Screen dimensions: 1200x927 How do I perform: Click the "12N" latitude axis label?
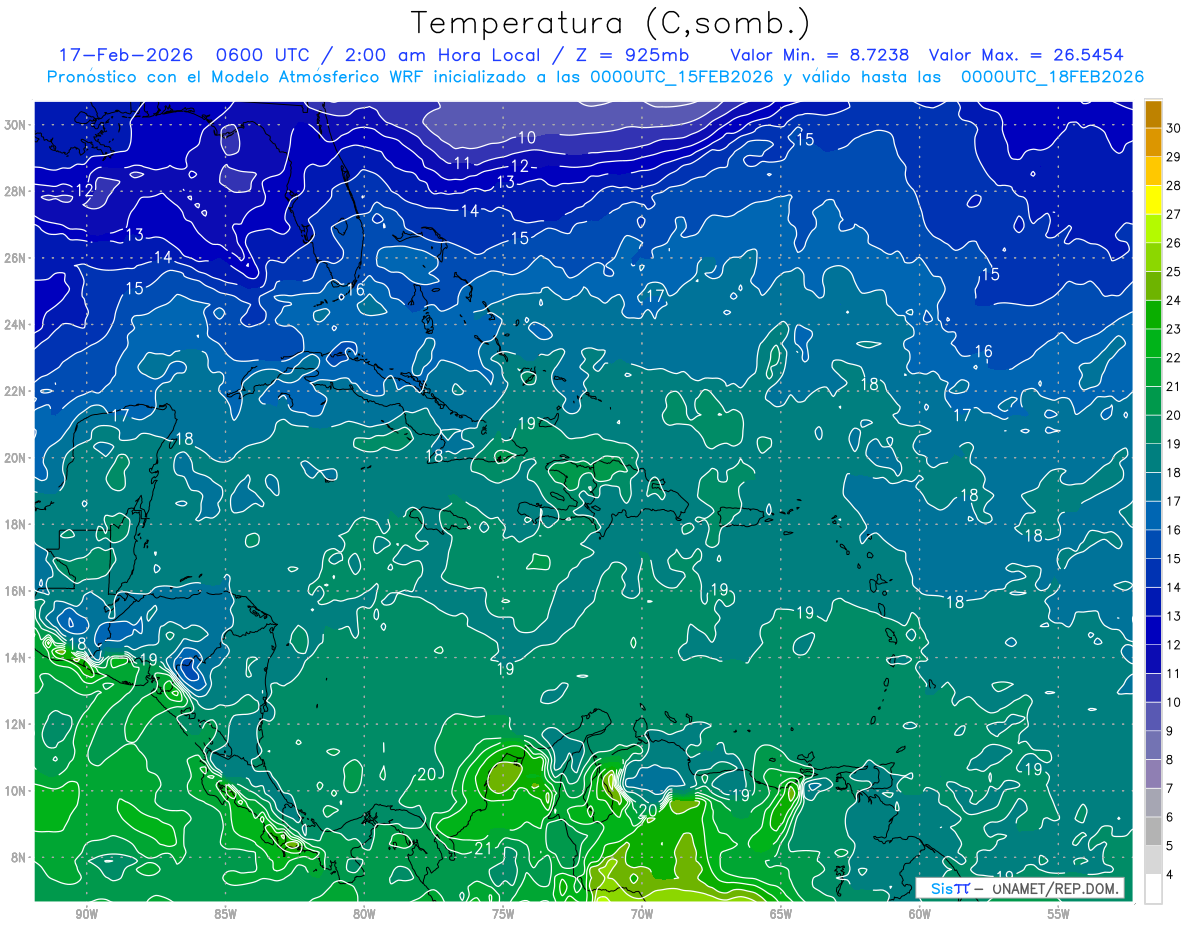(15, 724)
